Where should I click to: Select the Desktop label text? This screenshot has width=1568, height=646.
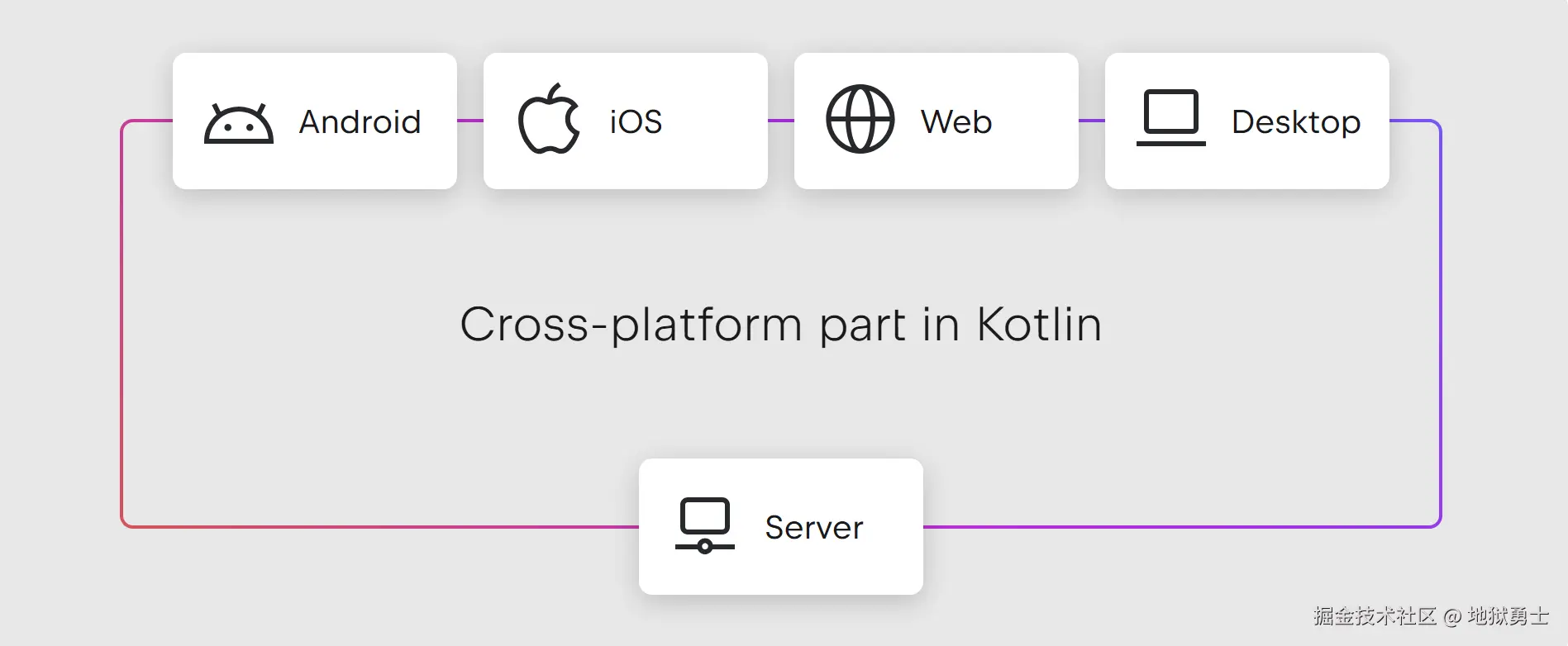(x=1296, y=122)
